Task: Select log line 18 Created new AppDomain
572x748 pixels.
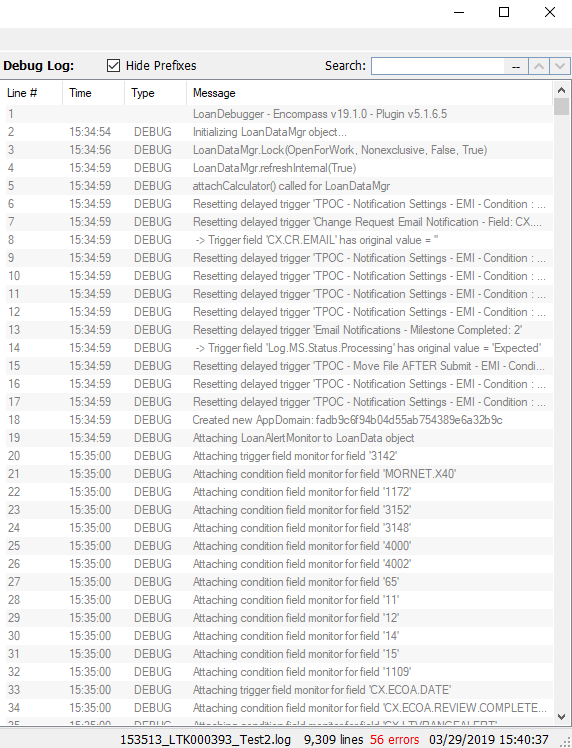Action: (279, 420)
